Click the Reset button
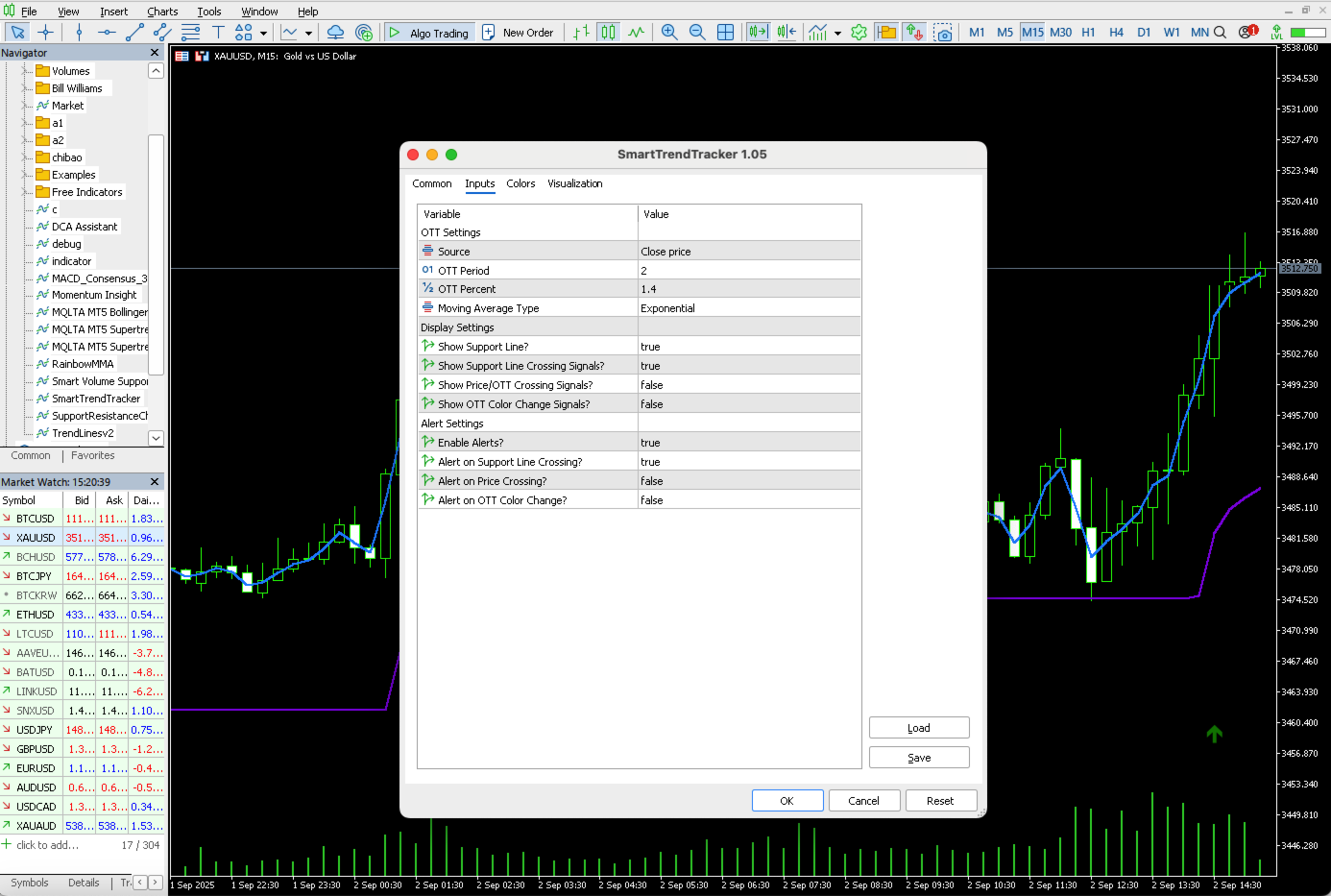The image size is (1331, 896). point(941,801)
